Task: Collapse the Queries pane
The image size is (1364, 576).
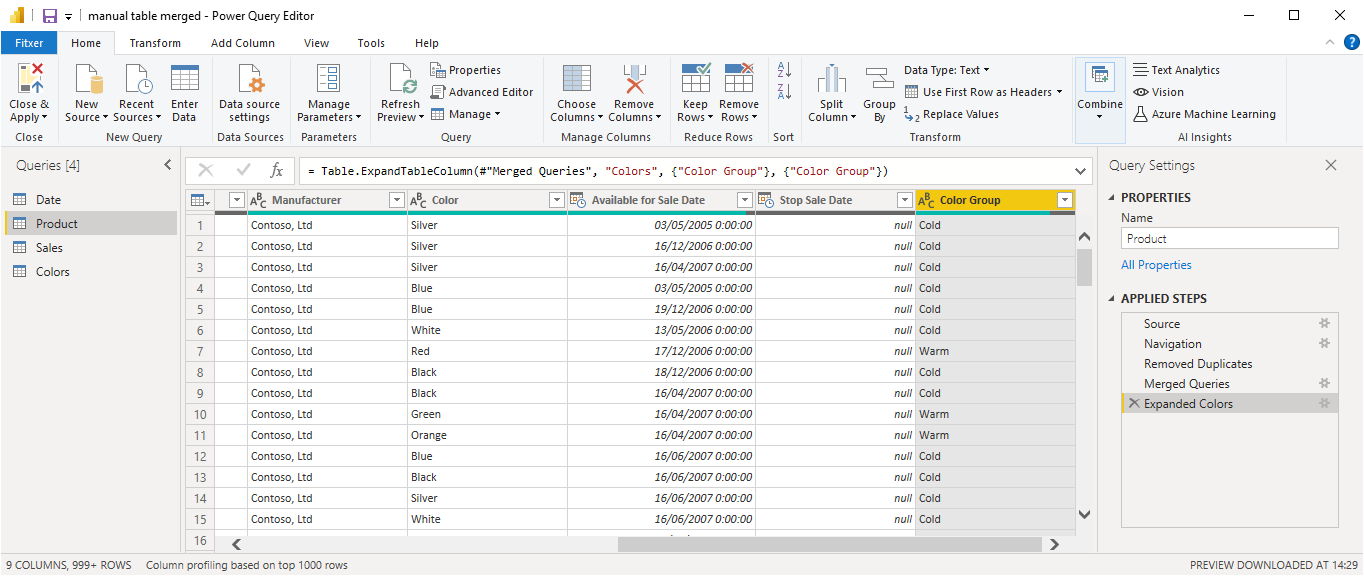Action: 167,165
